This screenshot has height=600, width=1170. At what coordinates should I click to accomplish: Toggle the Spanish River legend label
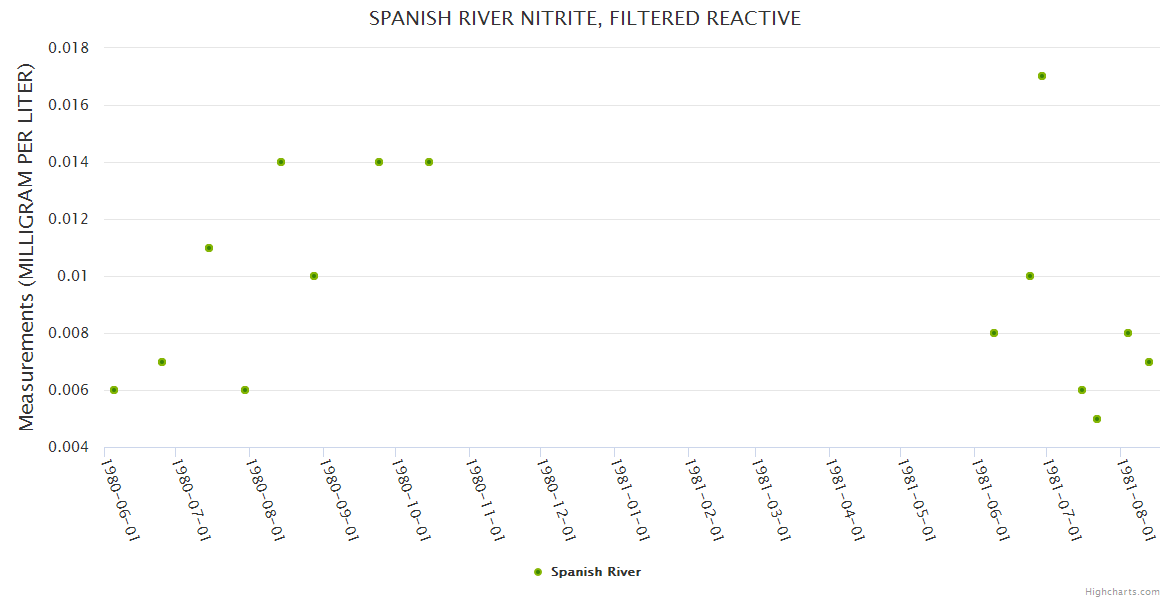point(596,572)
